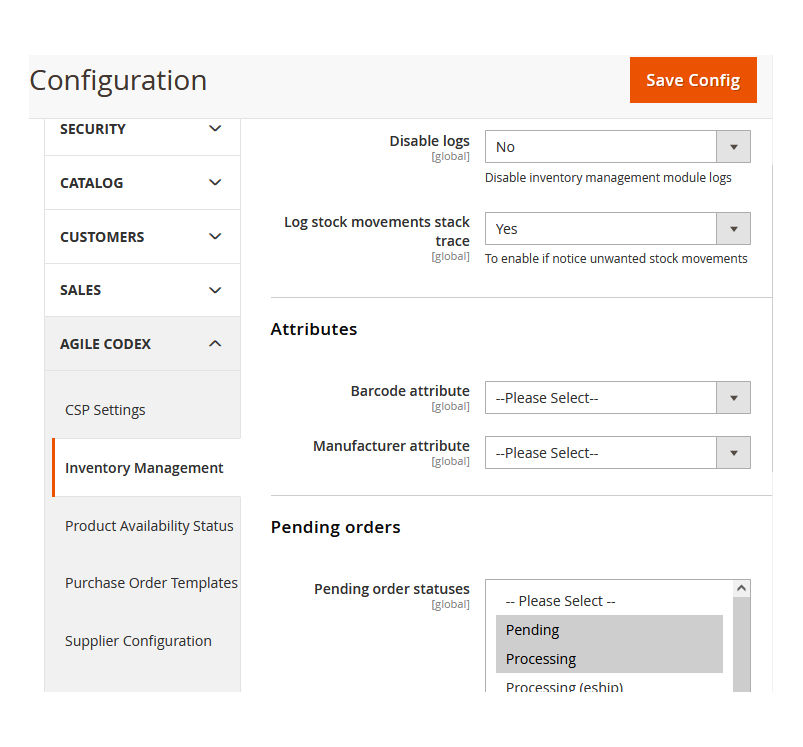803x747 pixels.
Task: Open the Barcode attribute dropdown
Action: click(x=617, y=398)
